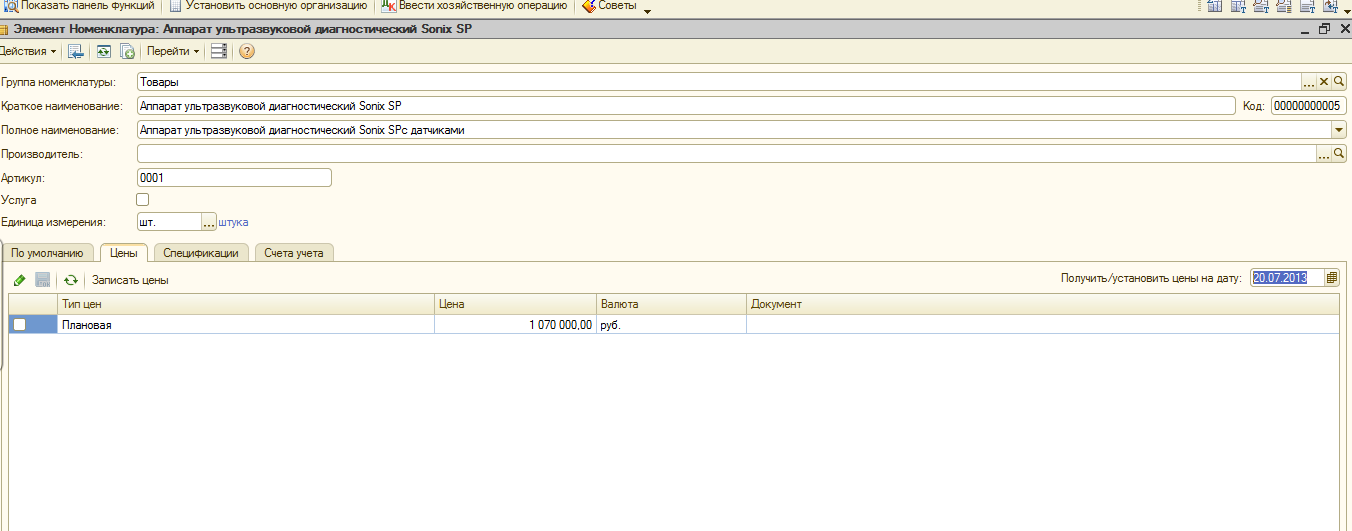Viewport: 1352px width, 531px height.
Task: Expand the Полное наименование dropdown
Action: coord(1338,130)
